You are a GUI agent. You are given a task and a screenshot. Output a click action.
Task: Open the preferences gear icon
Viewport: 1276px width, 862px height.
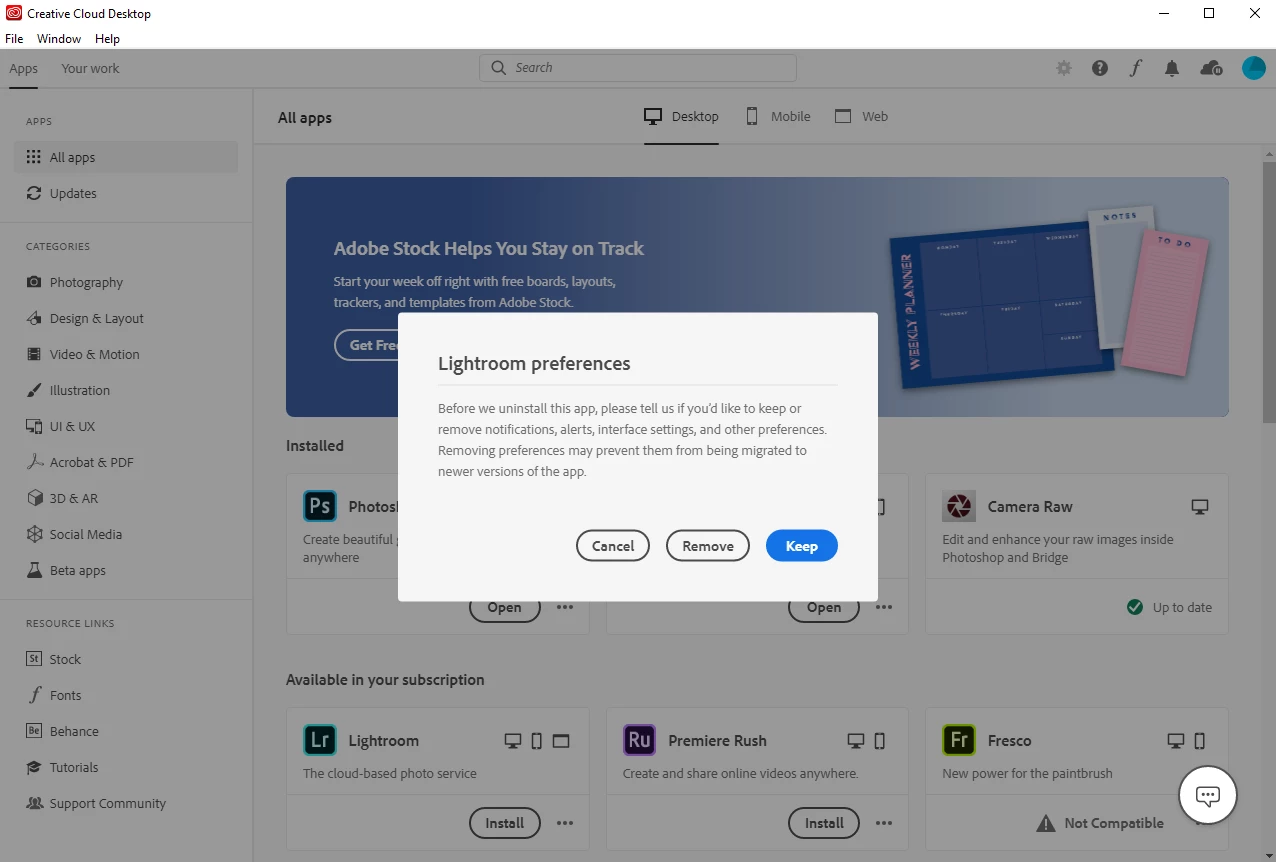(1064, 68)
